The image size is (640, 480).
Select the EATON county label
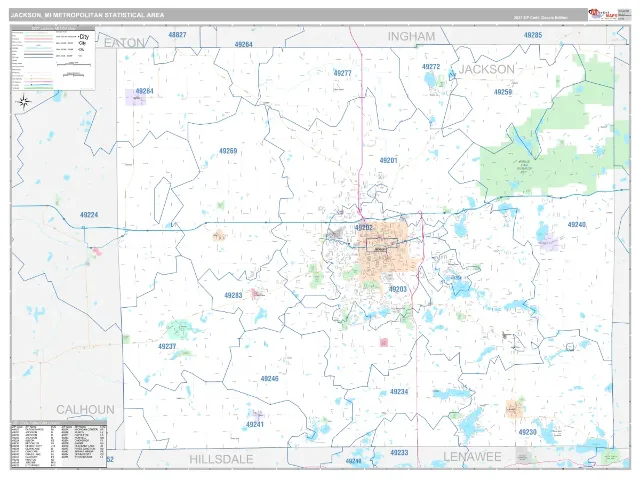[x=124, y=43]
